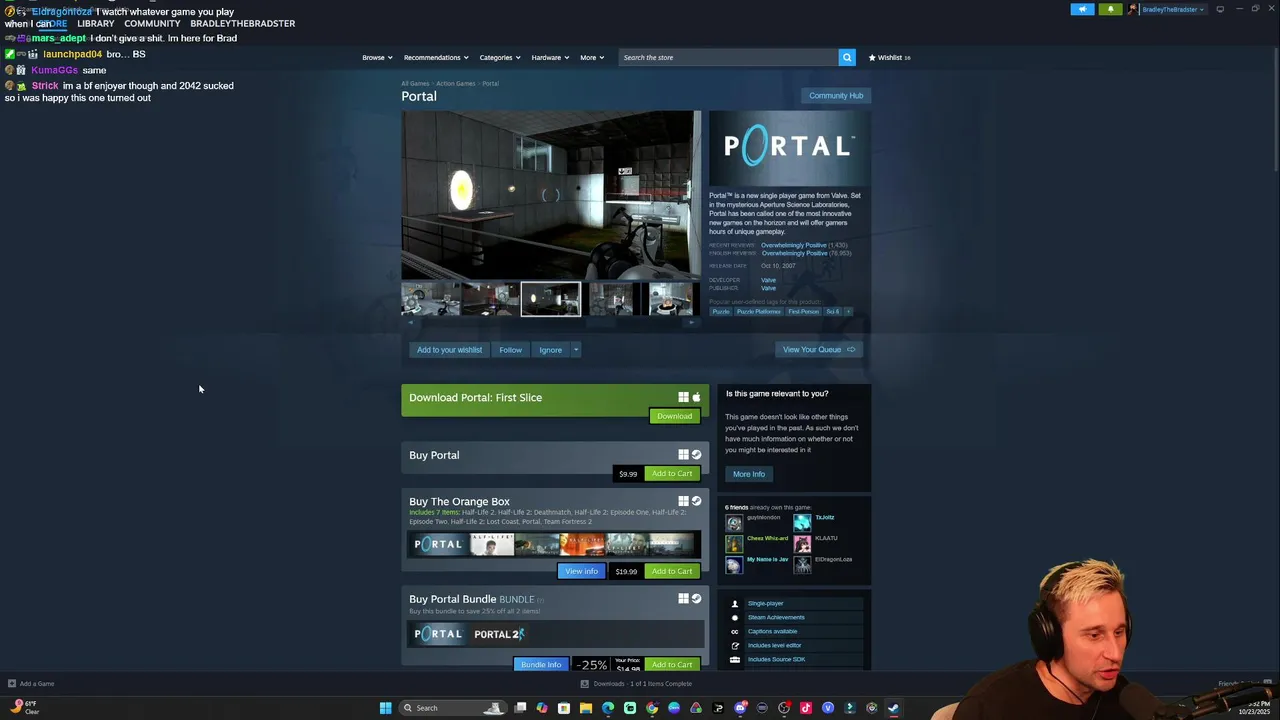Click Steam Deck icon in Buy Portal row
The height and width of the screenshot is (720, 1280).
click(x=697, y=455)
